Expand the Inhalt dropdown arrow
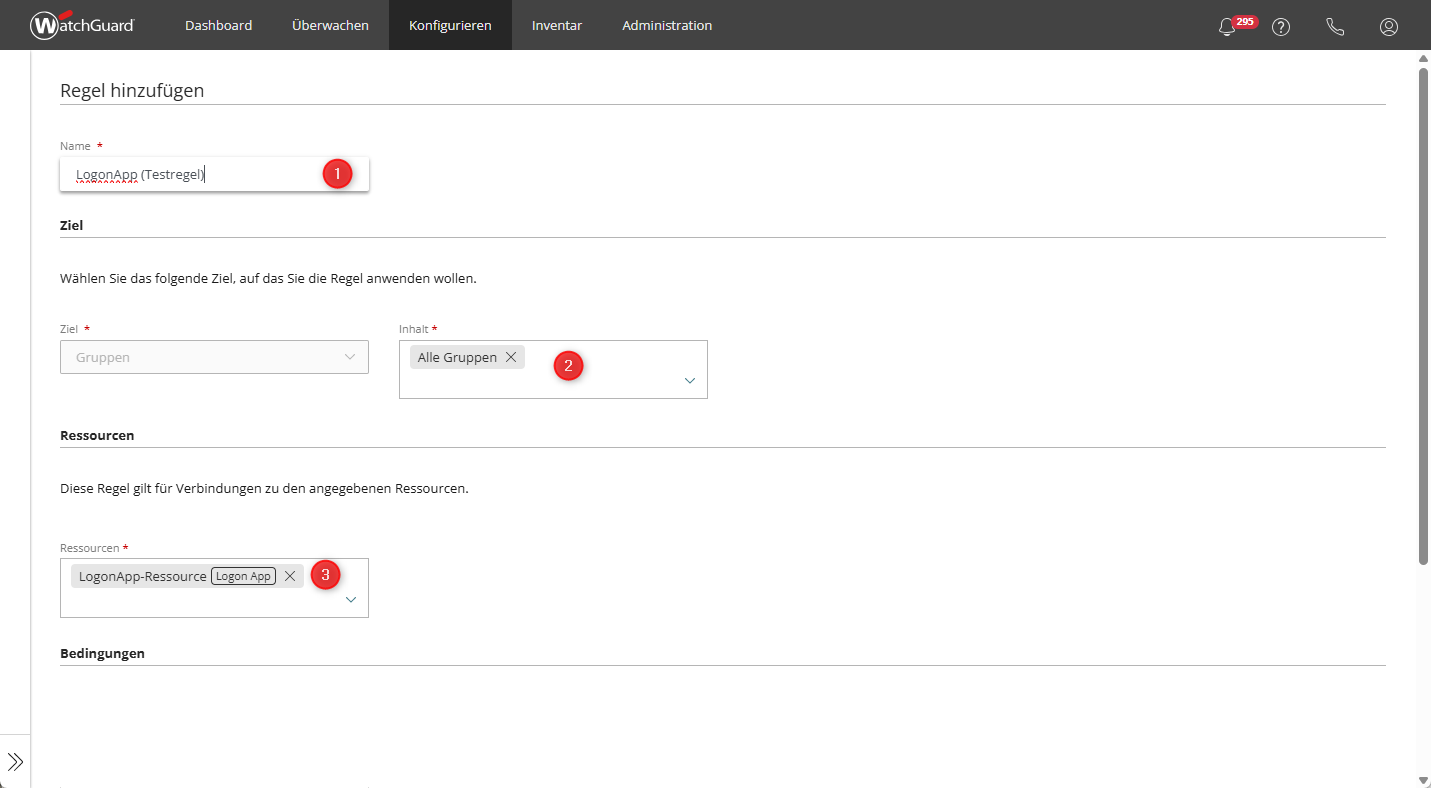Image resolution: width=1431 pixels, height=788 pixels. (x=689, y=380)
